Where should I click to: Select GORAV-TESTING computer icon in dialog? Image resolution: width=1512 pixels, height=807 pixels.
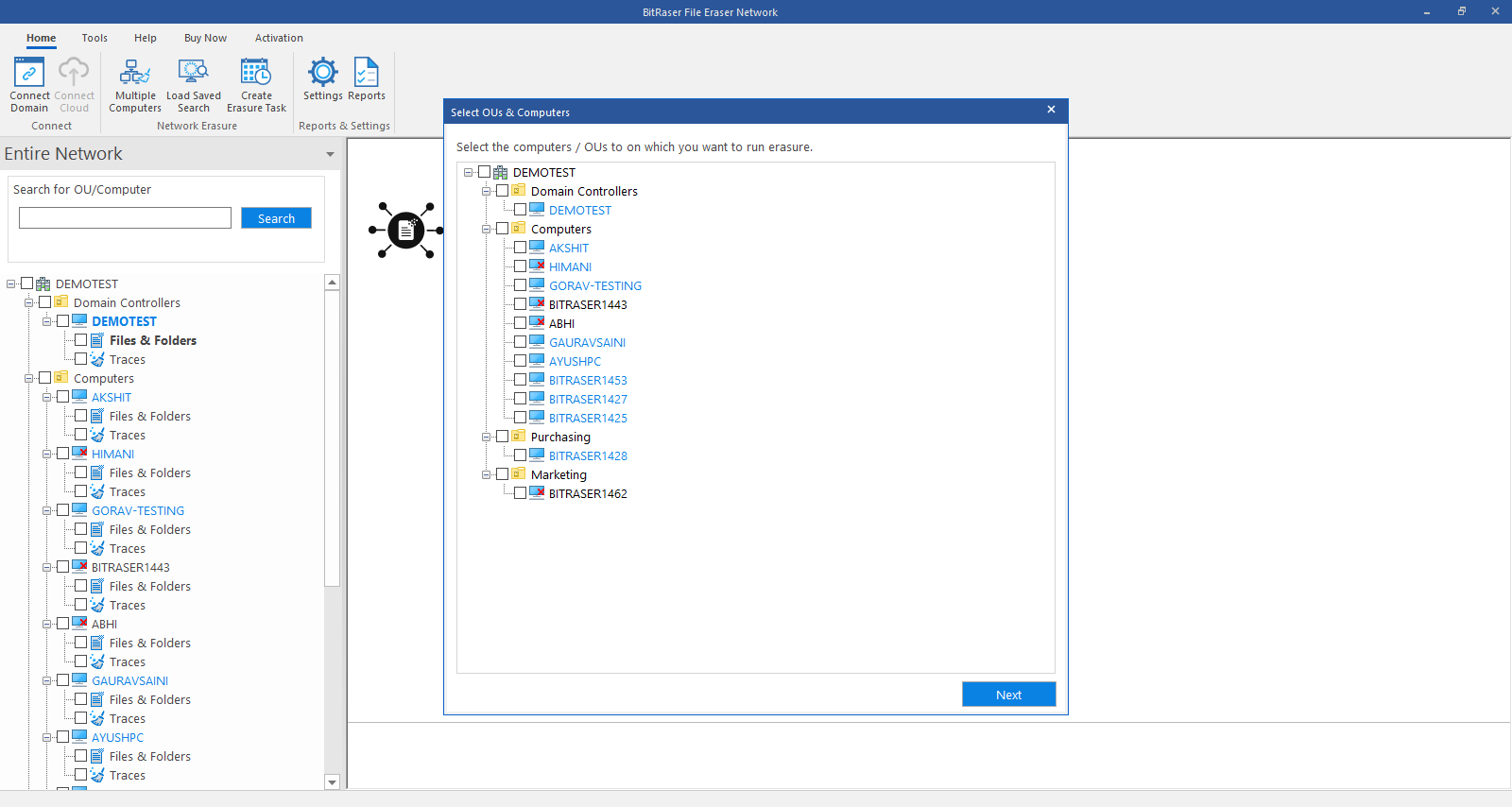pos(537,284)
